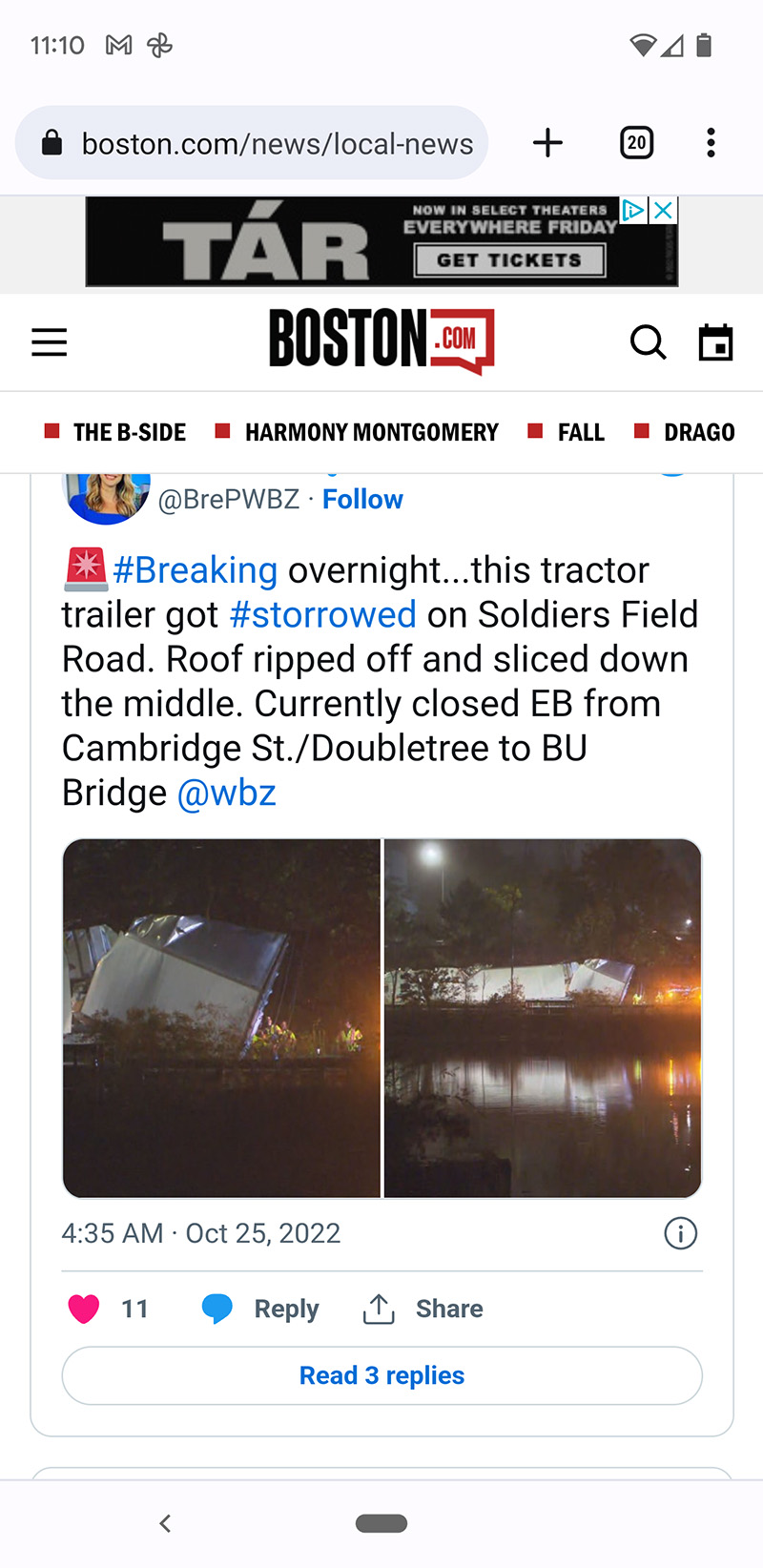Open the events calendar icon

(715, 342)
